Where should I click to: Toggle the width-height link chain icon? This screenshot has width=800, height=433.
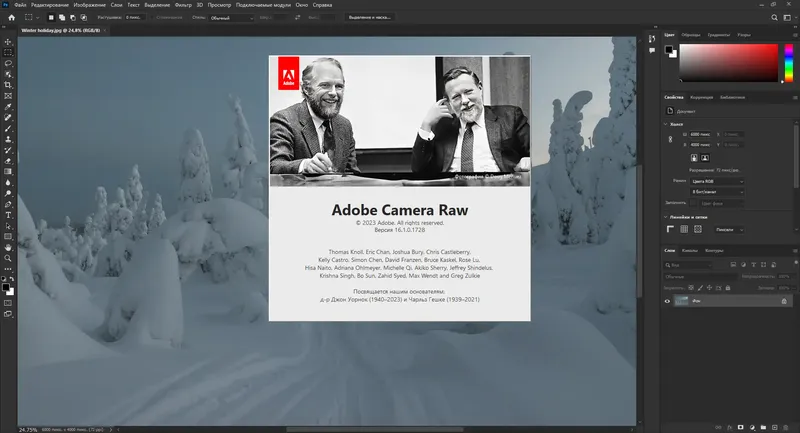coord(670,139)
